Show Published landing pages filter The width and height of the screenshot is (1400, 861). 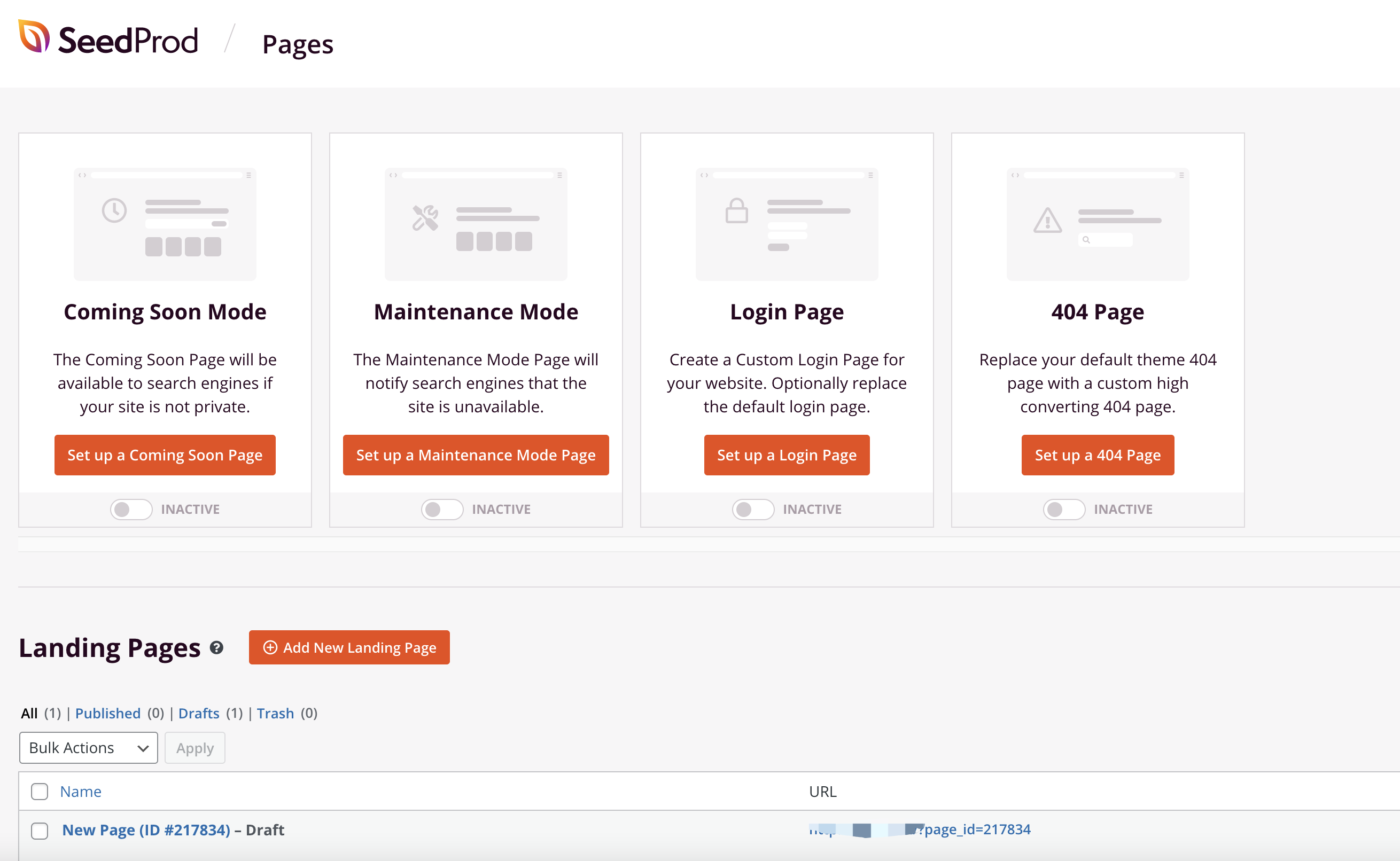click(107, 713)
